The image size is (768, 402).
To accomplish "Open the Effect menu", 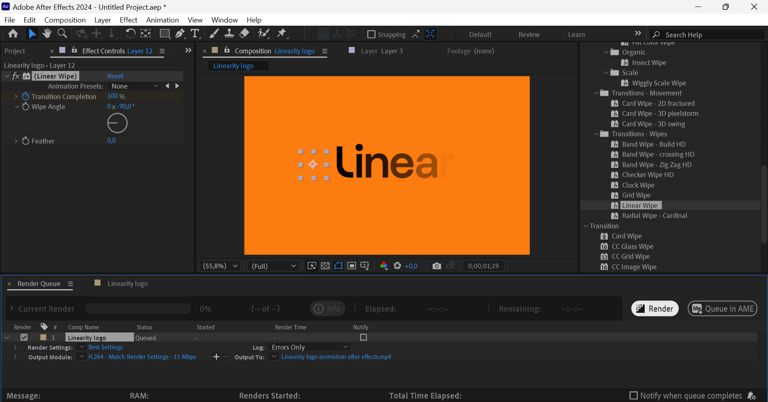I will click(128, 20).
